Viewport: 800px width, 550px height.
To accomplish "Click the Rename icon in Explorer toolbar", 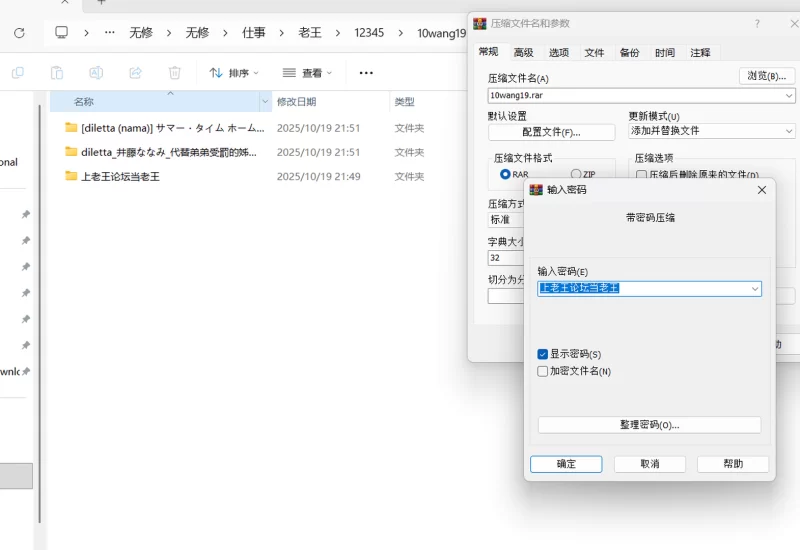I will [96, 72].
